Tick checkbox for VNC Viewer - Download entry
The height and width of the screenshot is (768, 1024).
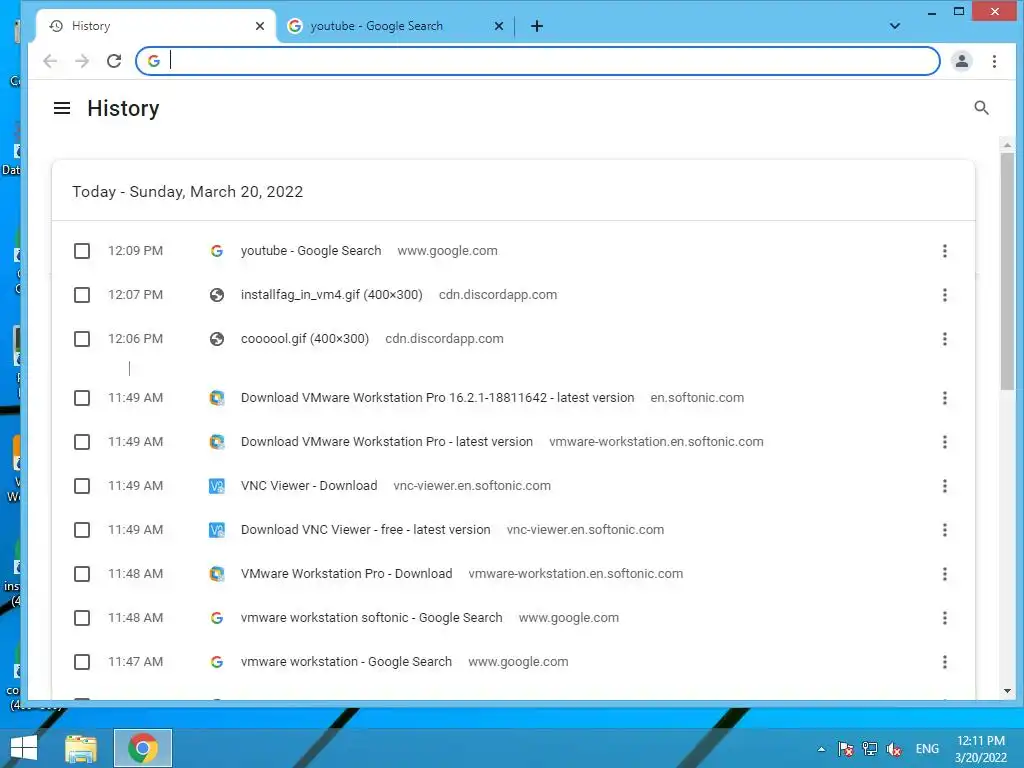click(x=82, y=486)
